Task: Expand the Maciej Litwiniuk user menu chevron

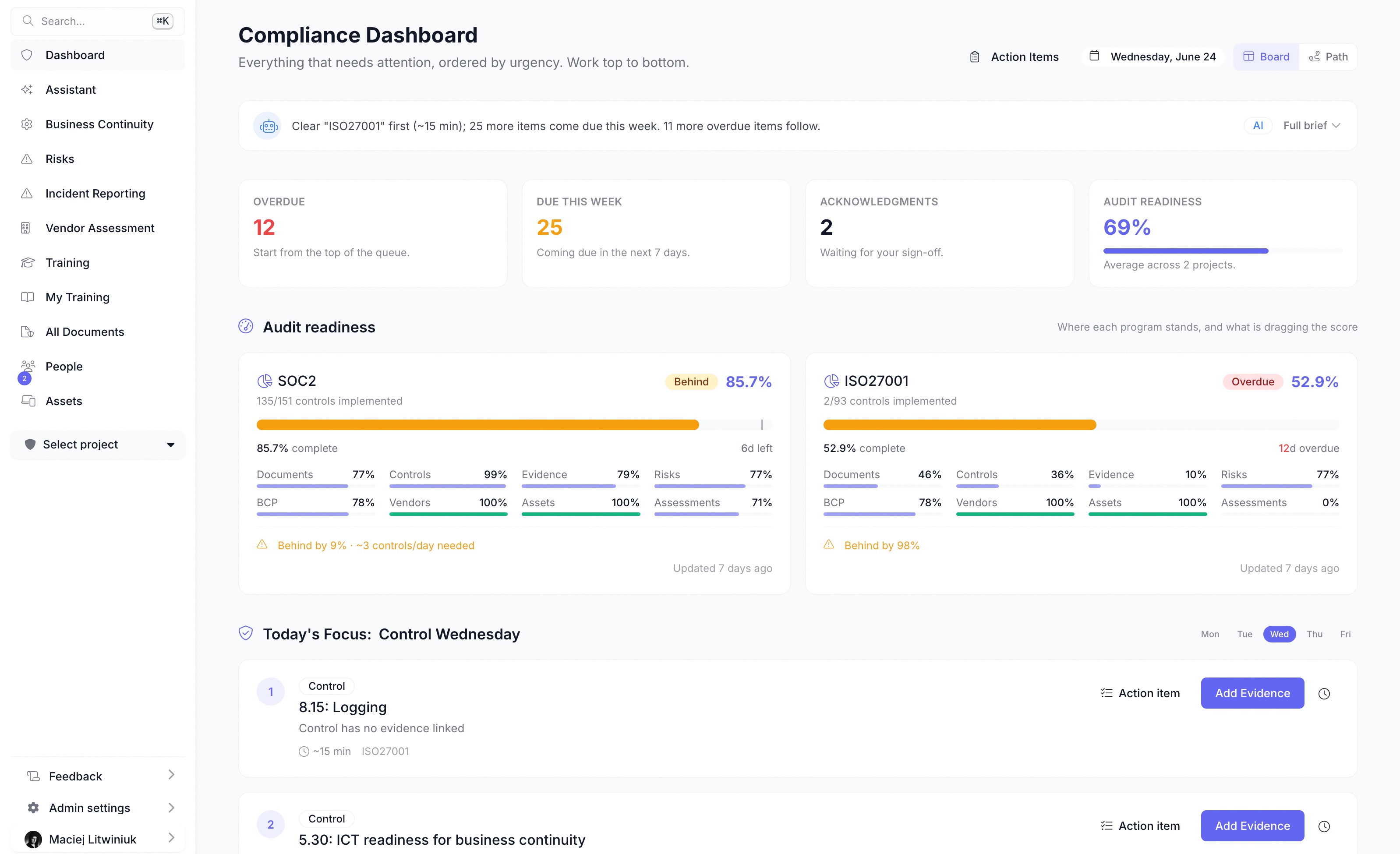Action: [x=171, y=838]
